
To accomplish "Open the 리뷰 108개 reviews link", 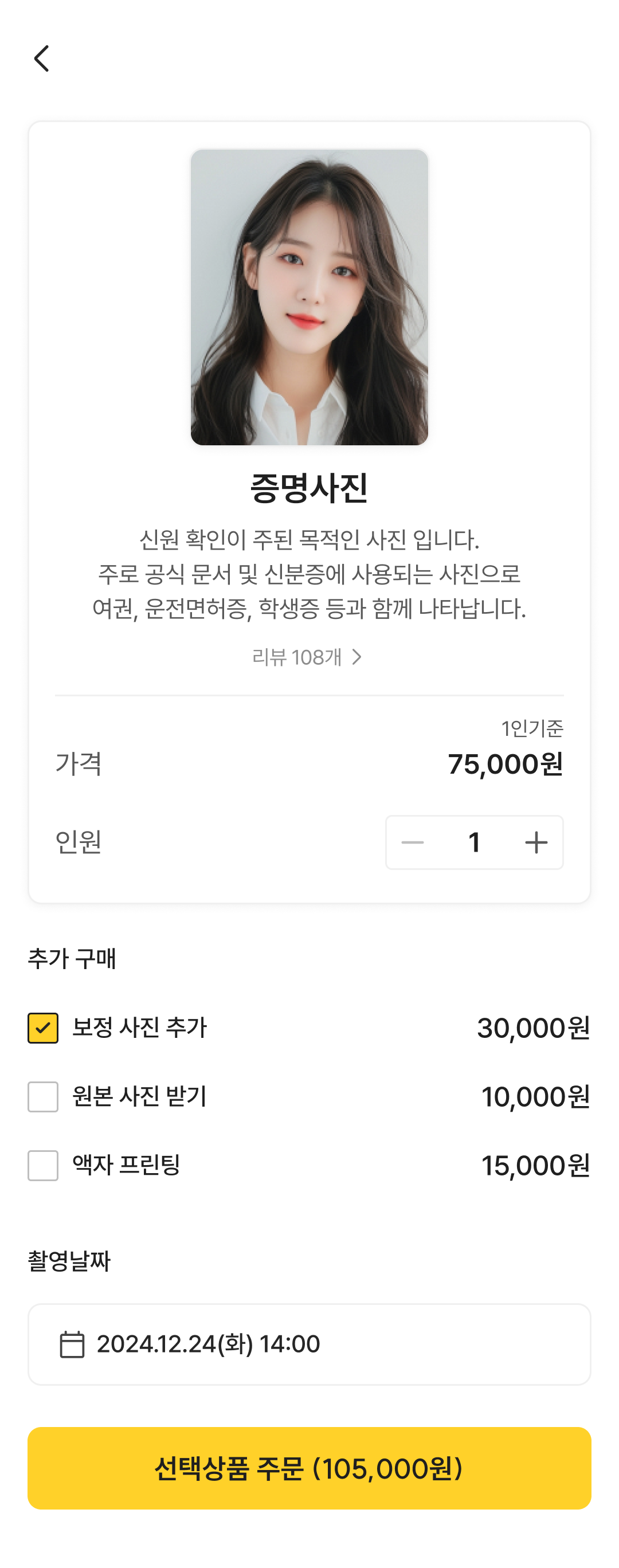I will tap(297, 657).
